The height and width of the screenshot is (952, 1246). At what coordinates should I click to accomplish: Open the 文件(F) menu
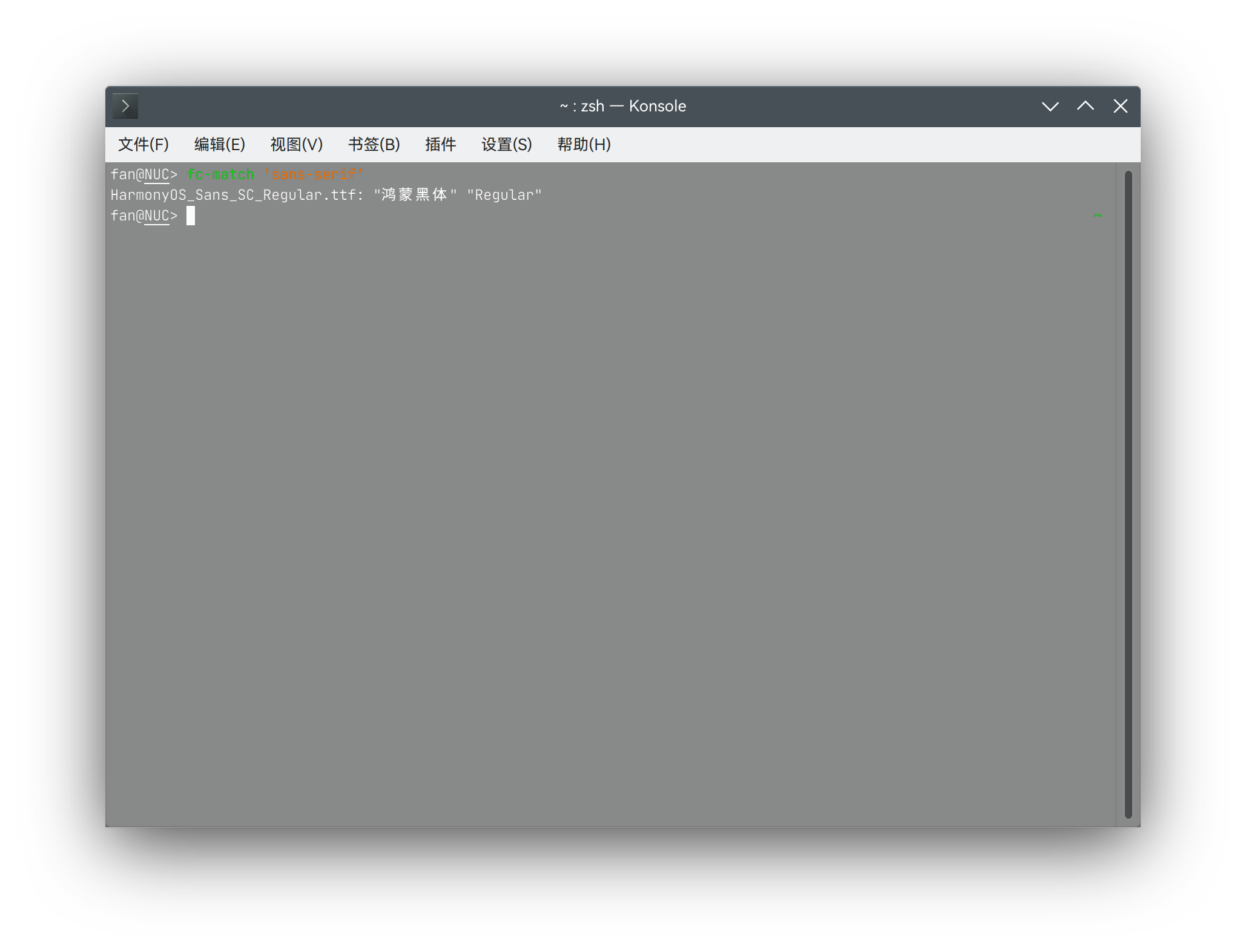tap(143, 145)
